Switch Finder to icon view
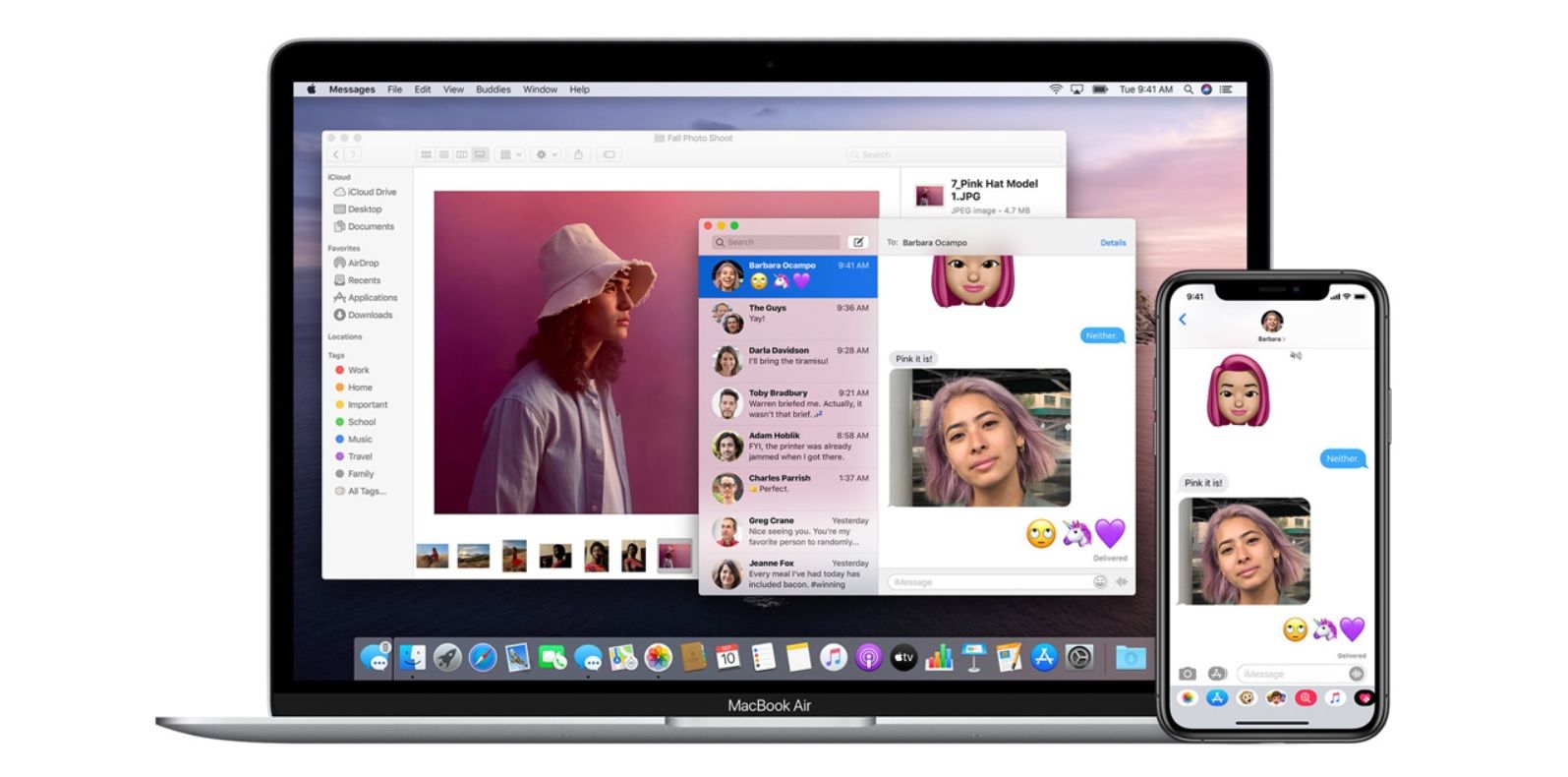 pyautogui.click(x=426, y=154)
